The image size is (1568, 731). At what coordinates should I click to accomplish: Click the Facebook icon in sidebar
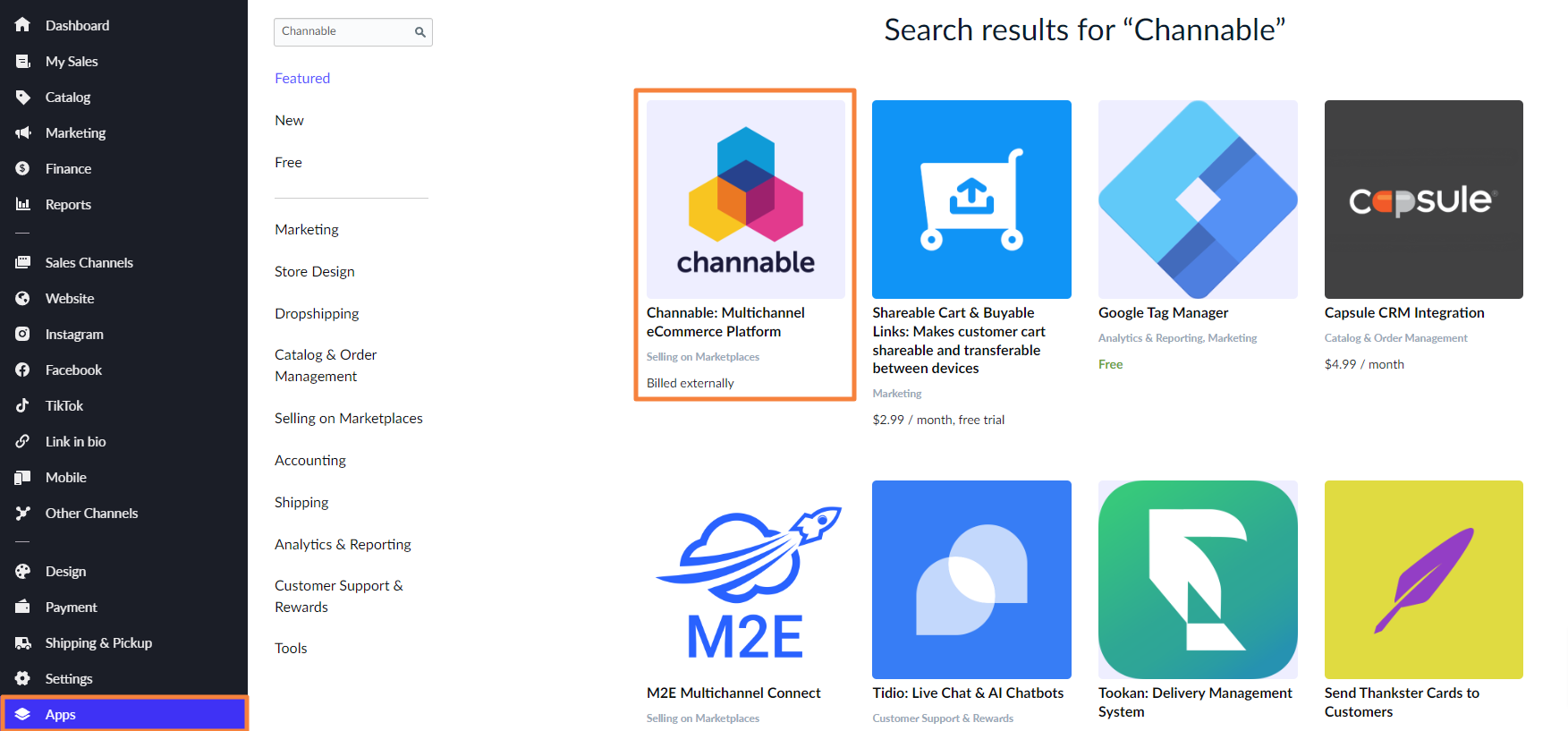23,370
